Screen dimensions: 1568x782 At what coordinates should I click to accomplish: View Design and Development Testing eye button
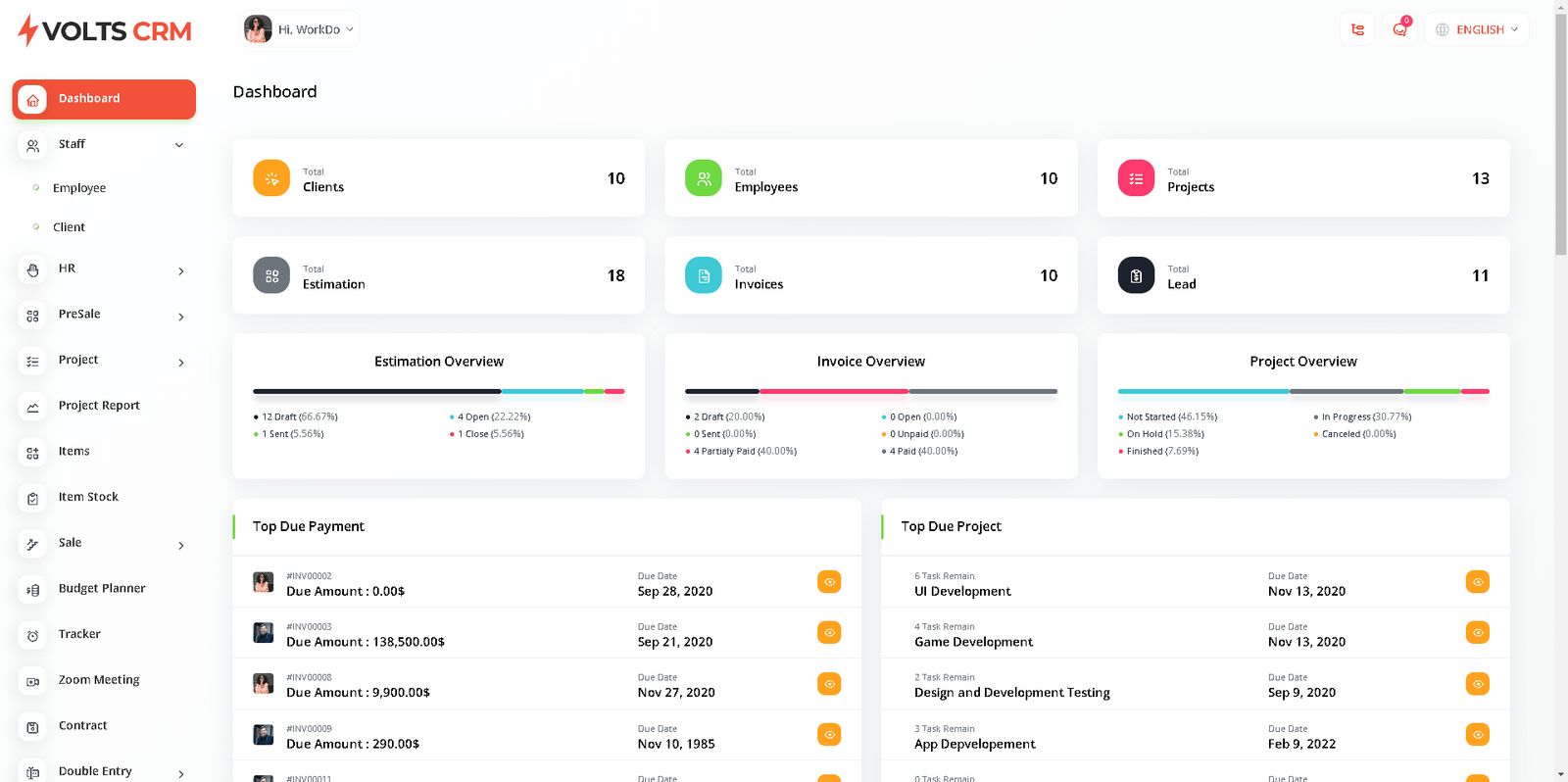[x=1478, y=684]
